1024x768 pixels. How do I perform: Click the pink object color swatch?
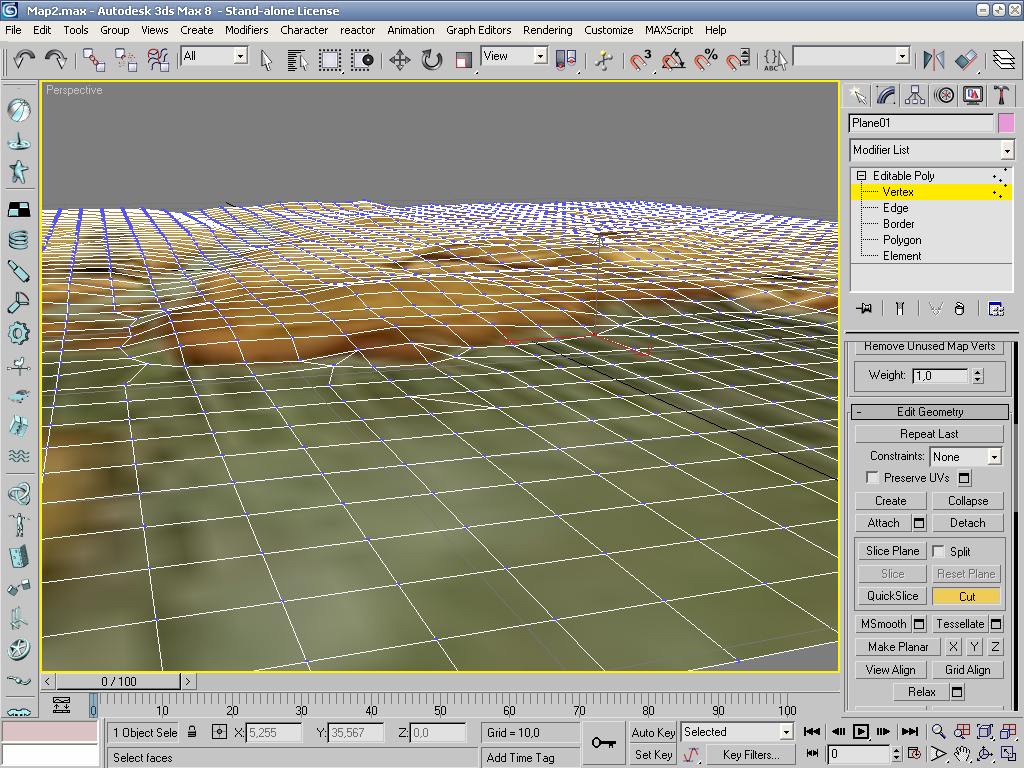click(1006, 123)
